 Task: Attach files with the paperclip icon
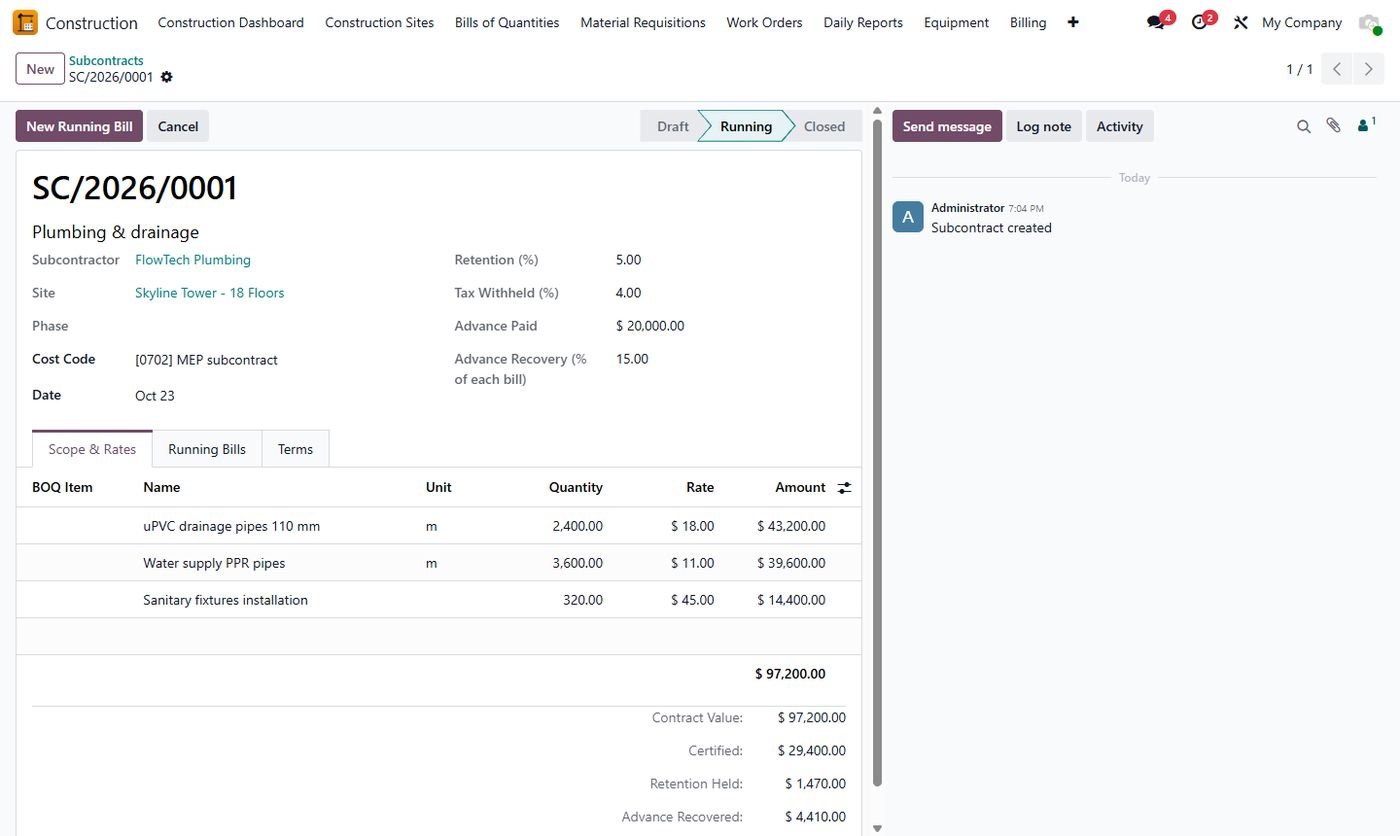[1333, 126]
